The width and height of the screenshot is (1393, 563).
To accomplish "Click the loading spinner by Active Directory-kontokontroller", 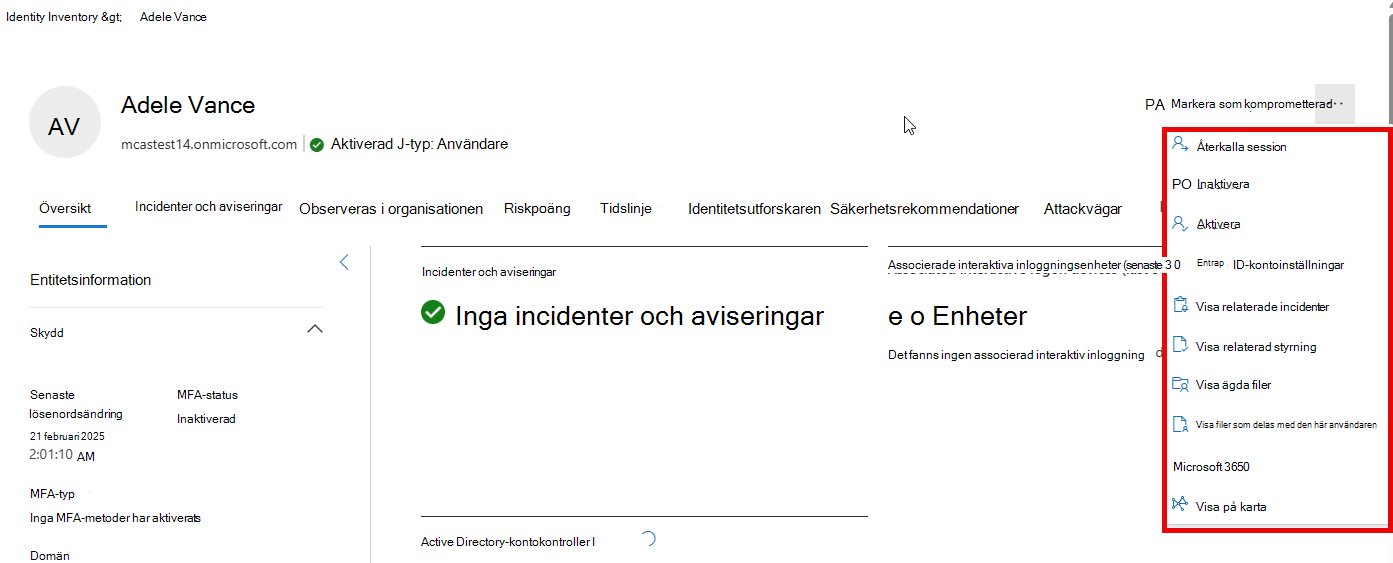I will point(647,540).
